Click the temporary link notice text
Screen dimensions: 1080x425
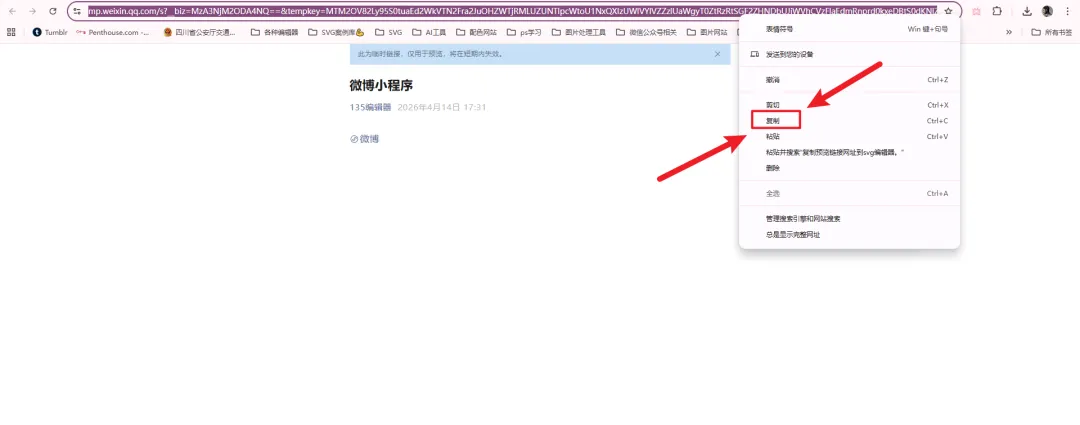[x=430, y=54]
